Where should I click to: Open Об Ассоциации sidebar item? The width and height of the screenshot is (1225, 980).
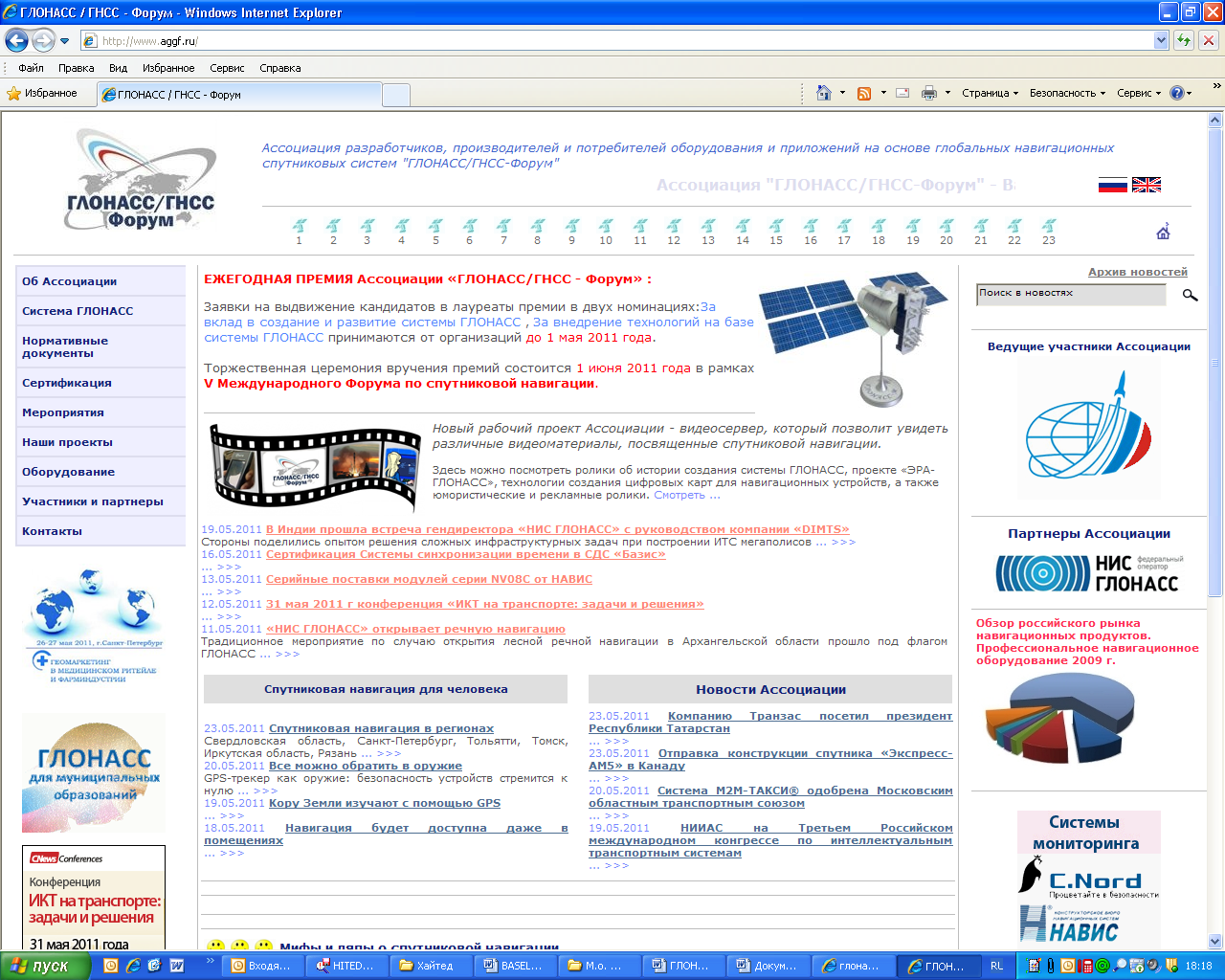[x=100, y=281]
